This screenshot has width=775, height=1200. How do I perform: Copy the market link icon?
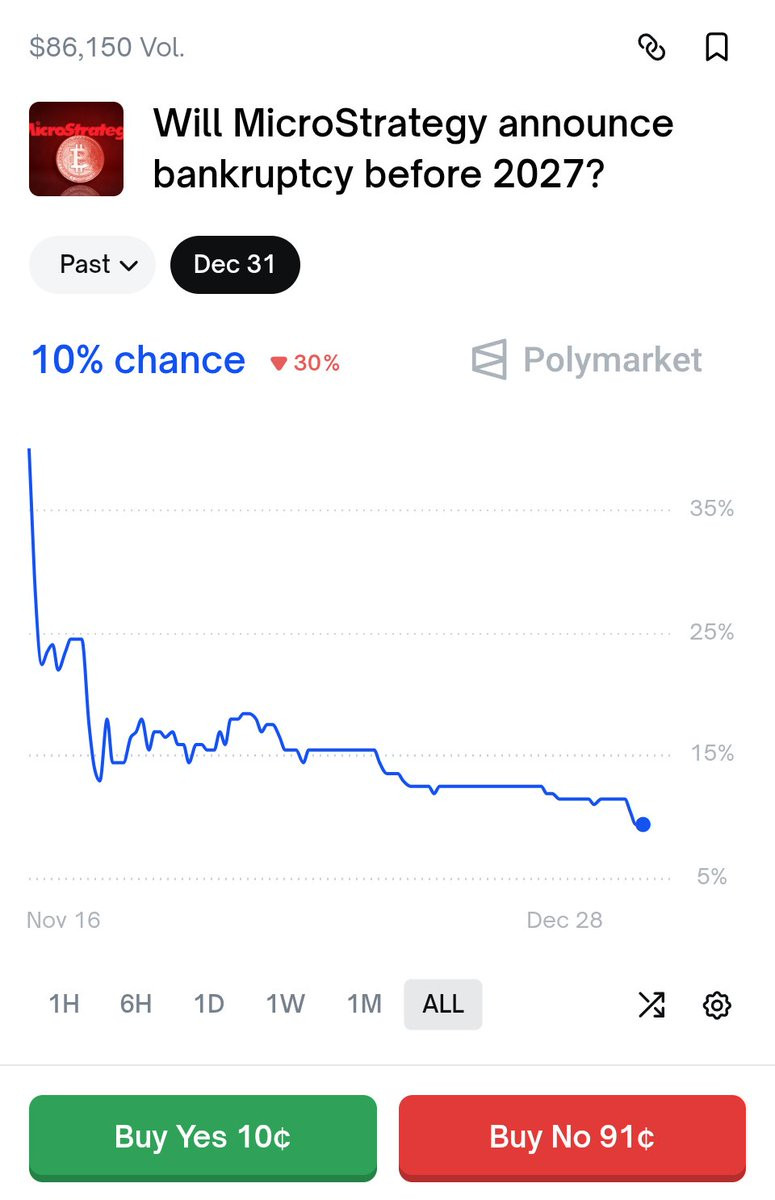651,47
